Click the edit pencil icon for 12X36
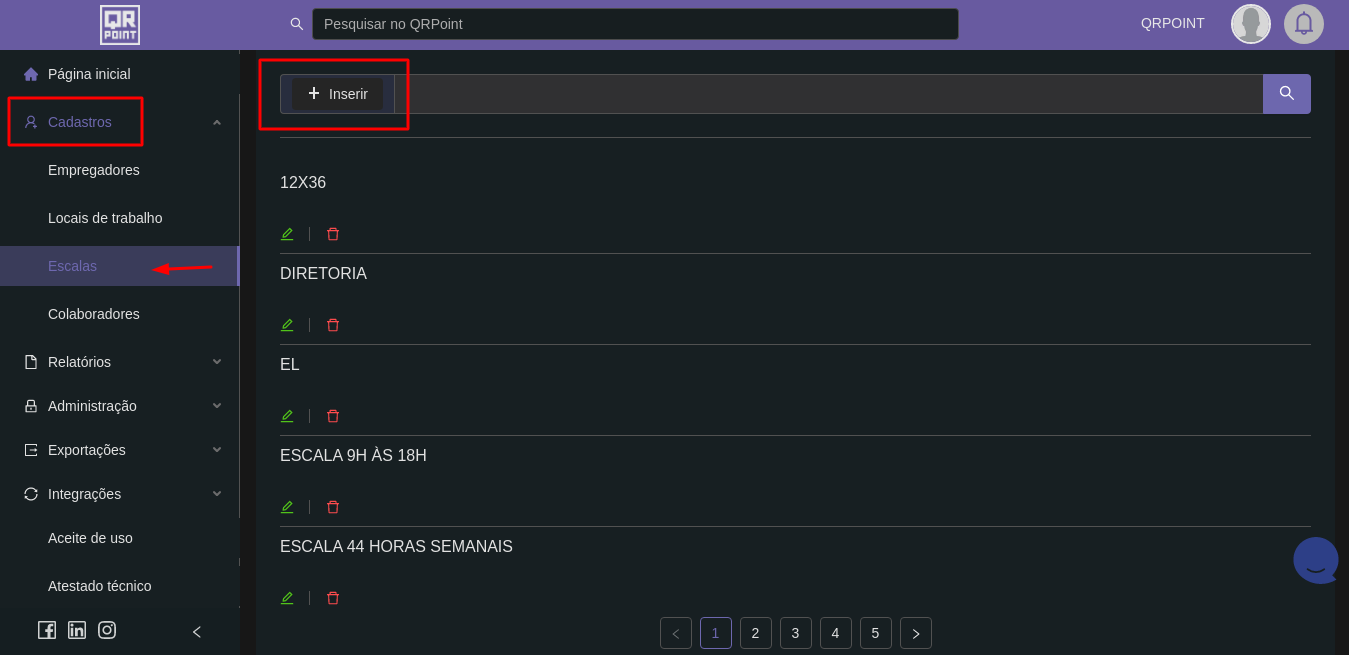Image resolution: width=1349 pixels, height=655 pixels. [x=287, y=234]
